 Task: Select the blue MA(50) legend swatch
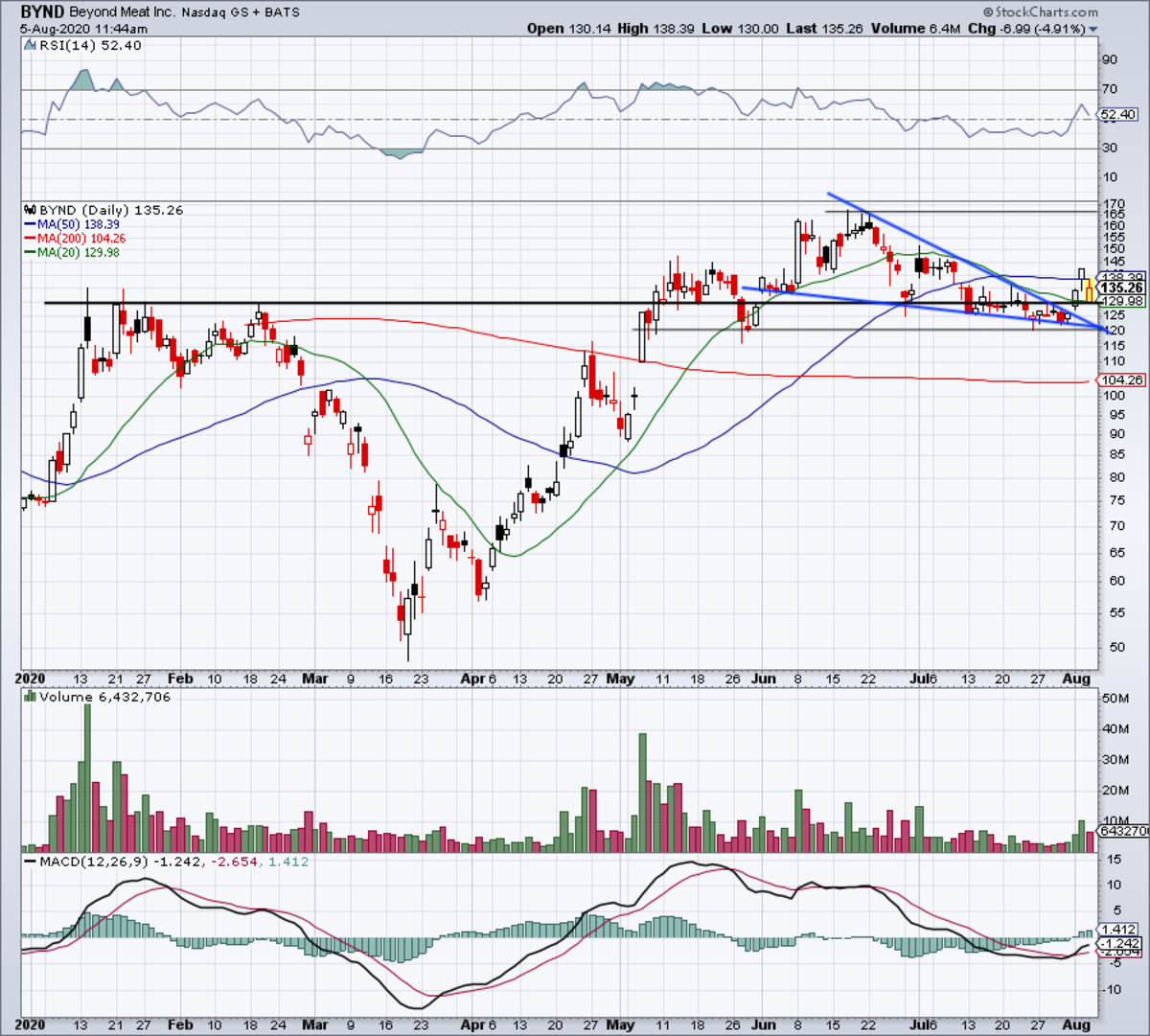[x=32, y=224]
